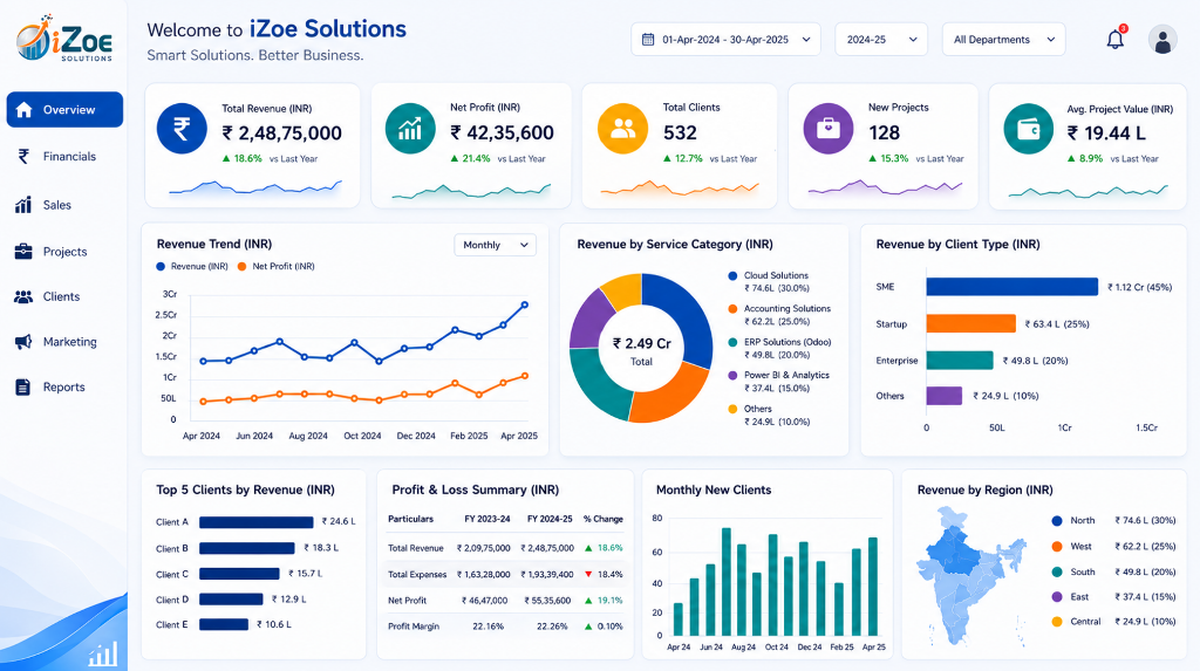Click the purple New Projects briefcase icon
This screenshot has height=671, width=1200.
click(829, 128)
